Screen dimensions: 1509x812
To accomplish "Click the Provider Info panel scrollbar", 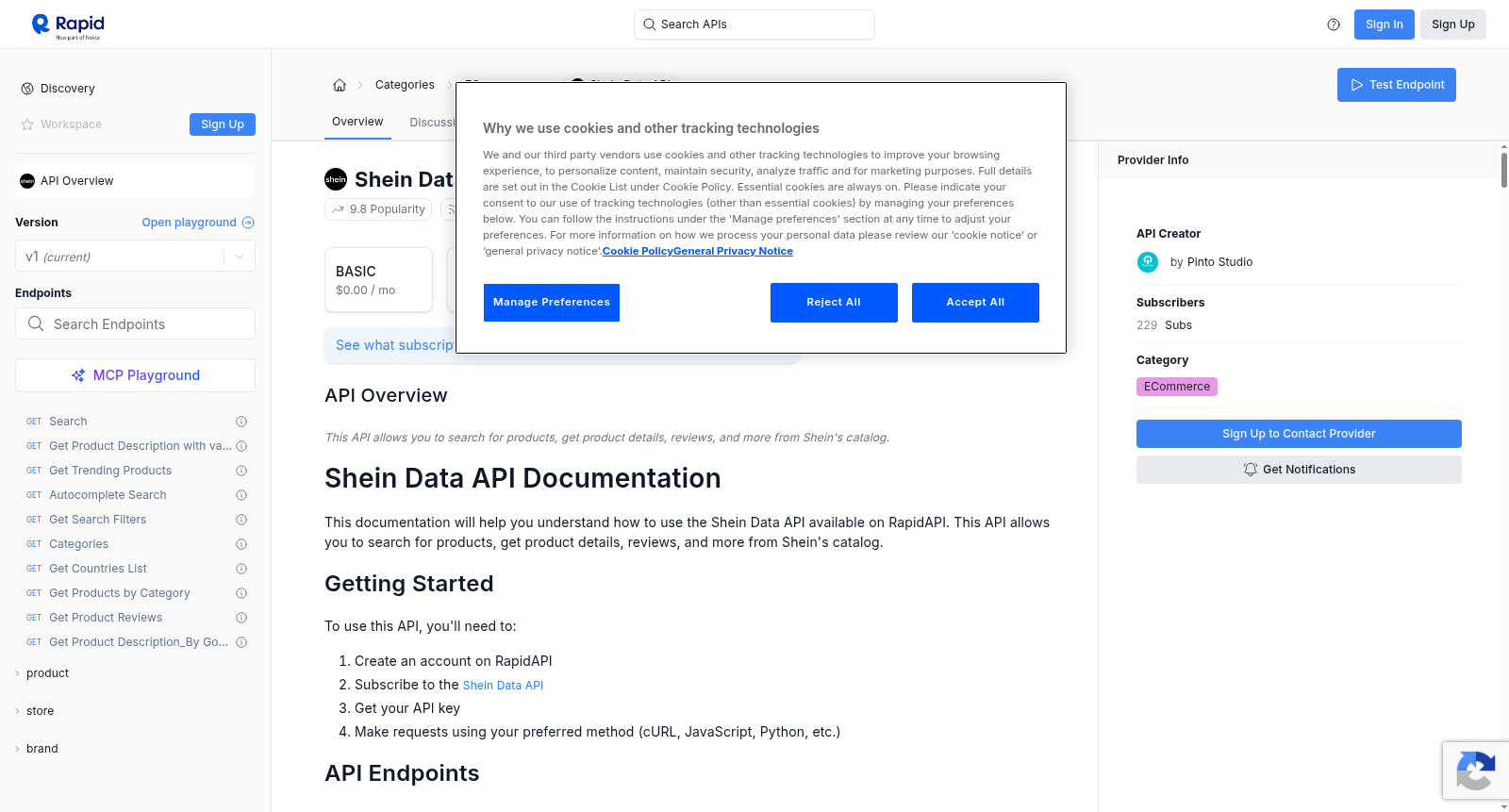I will coord(1503,170).
